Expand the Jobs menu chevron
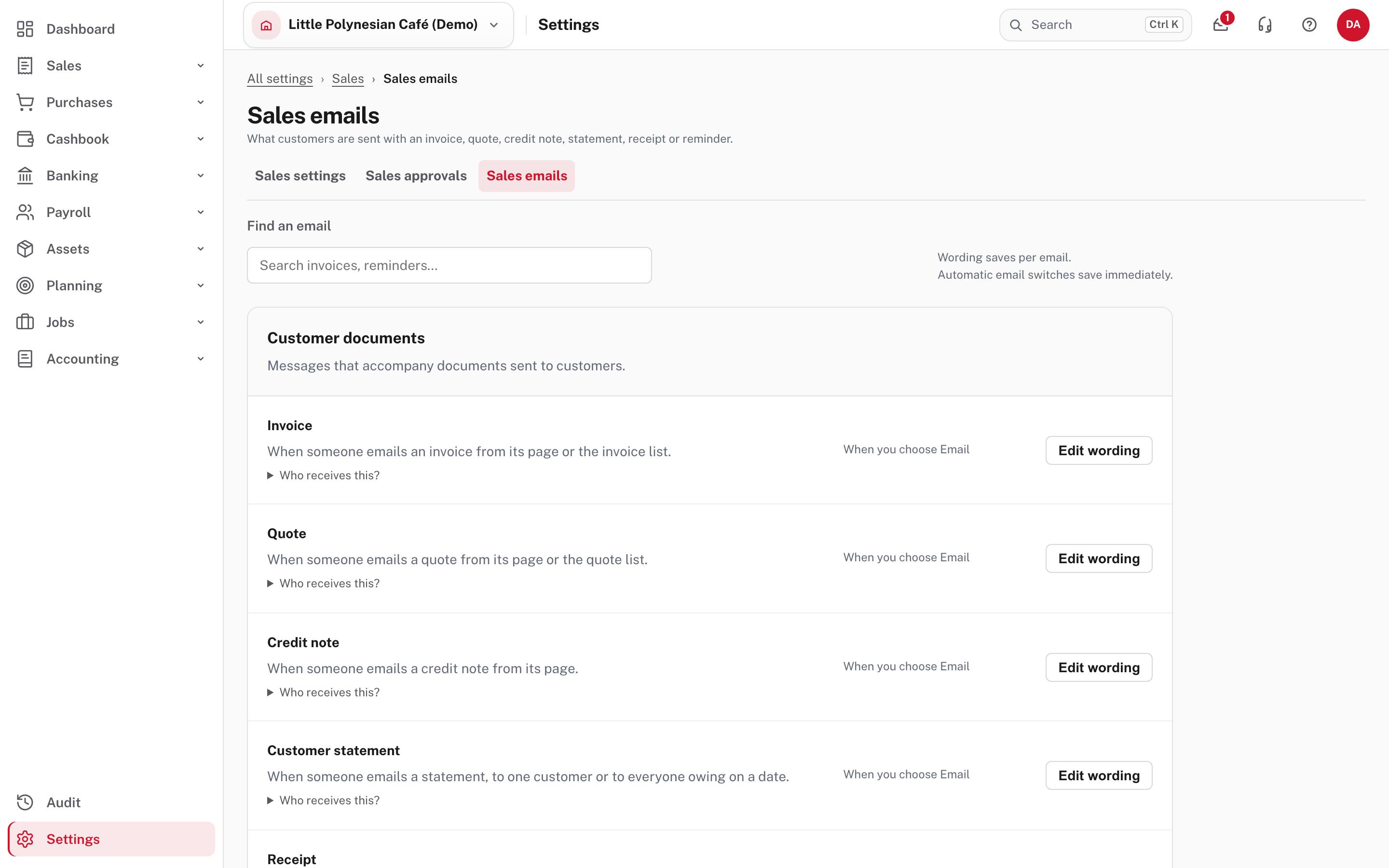1389x868 pixels. tap(201, 322)
